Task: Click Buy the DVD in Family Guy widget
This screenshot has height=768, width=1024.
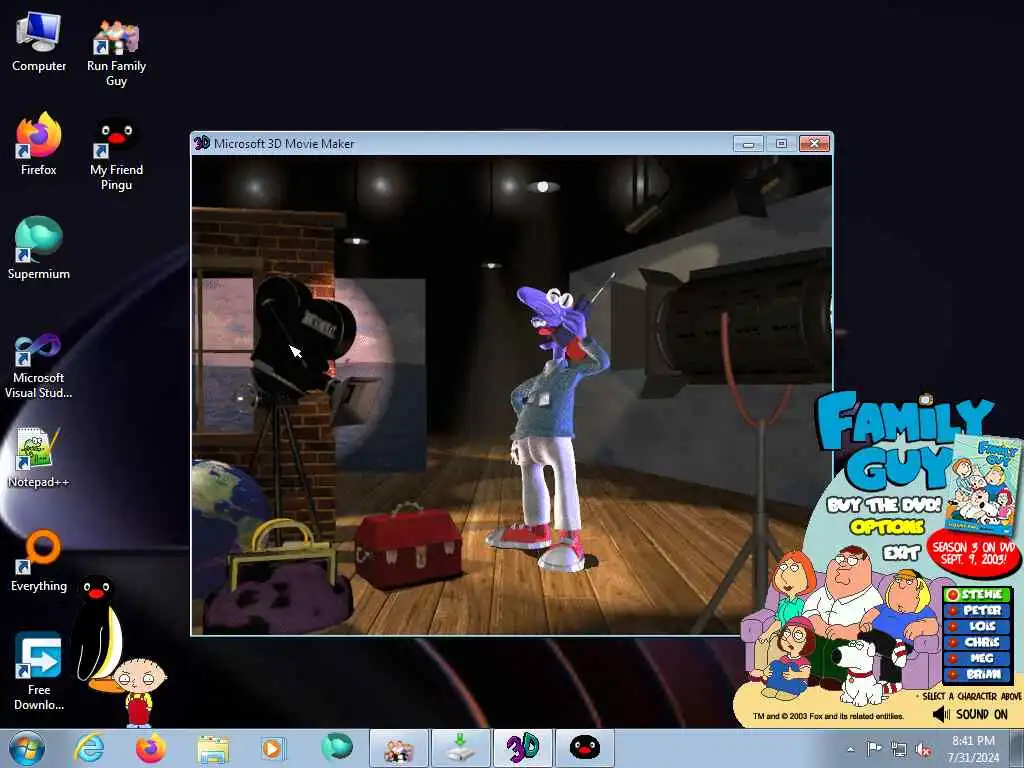Action: (884, 505)
